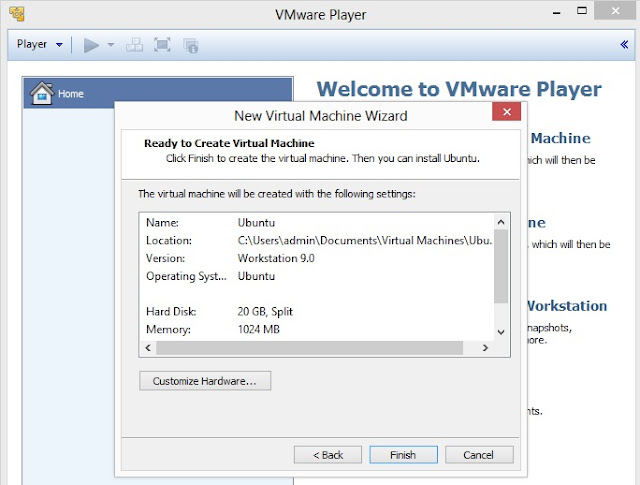Click the Unity mode toolbar icon
This screenshot has width=640, height=485.
tap(191, 45)
